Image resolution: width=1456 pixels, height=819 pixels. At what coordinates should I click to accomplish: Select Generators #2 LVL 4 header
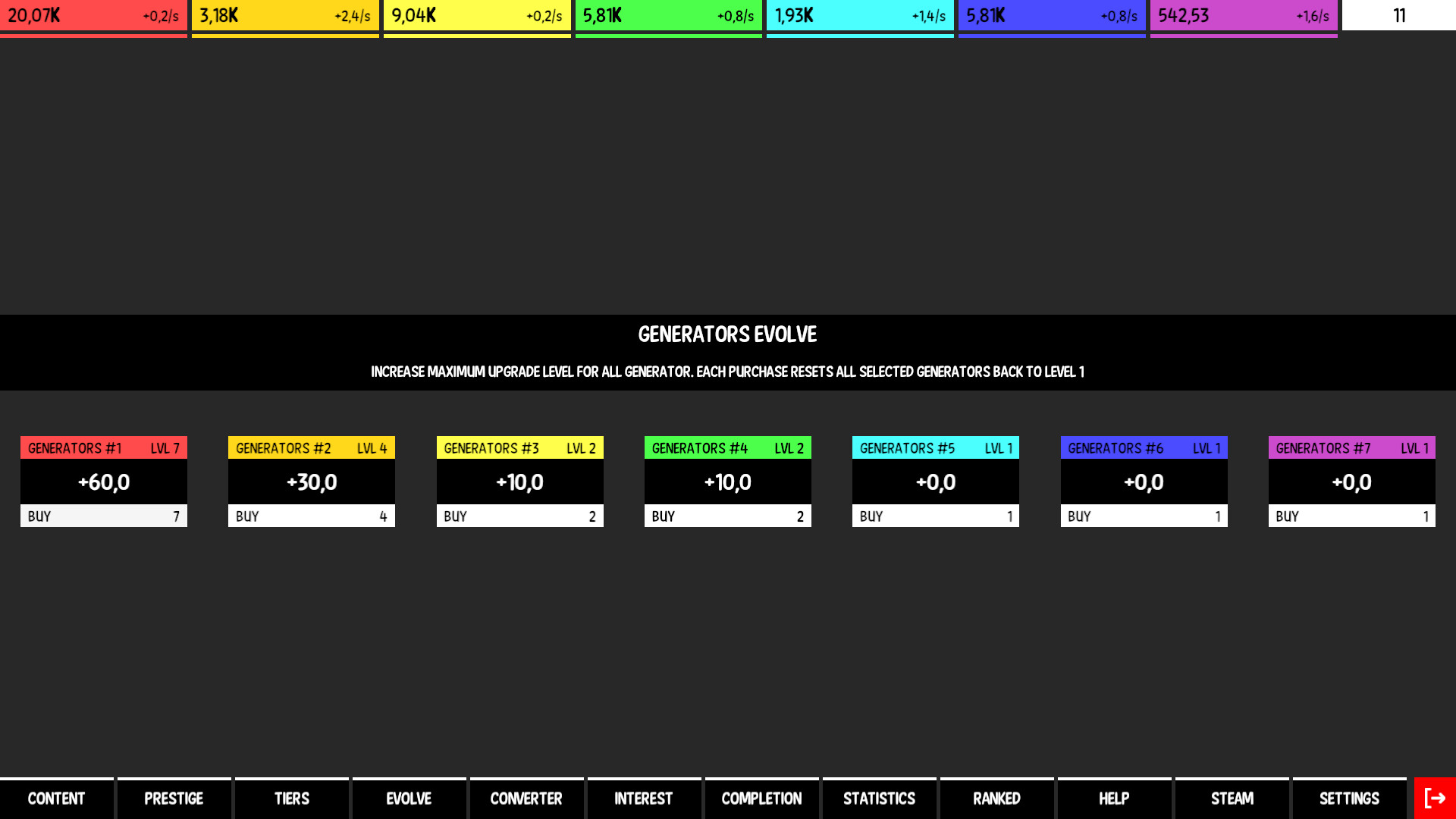(312, 447)
